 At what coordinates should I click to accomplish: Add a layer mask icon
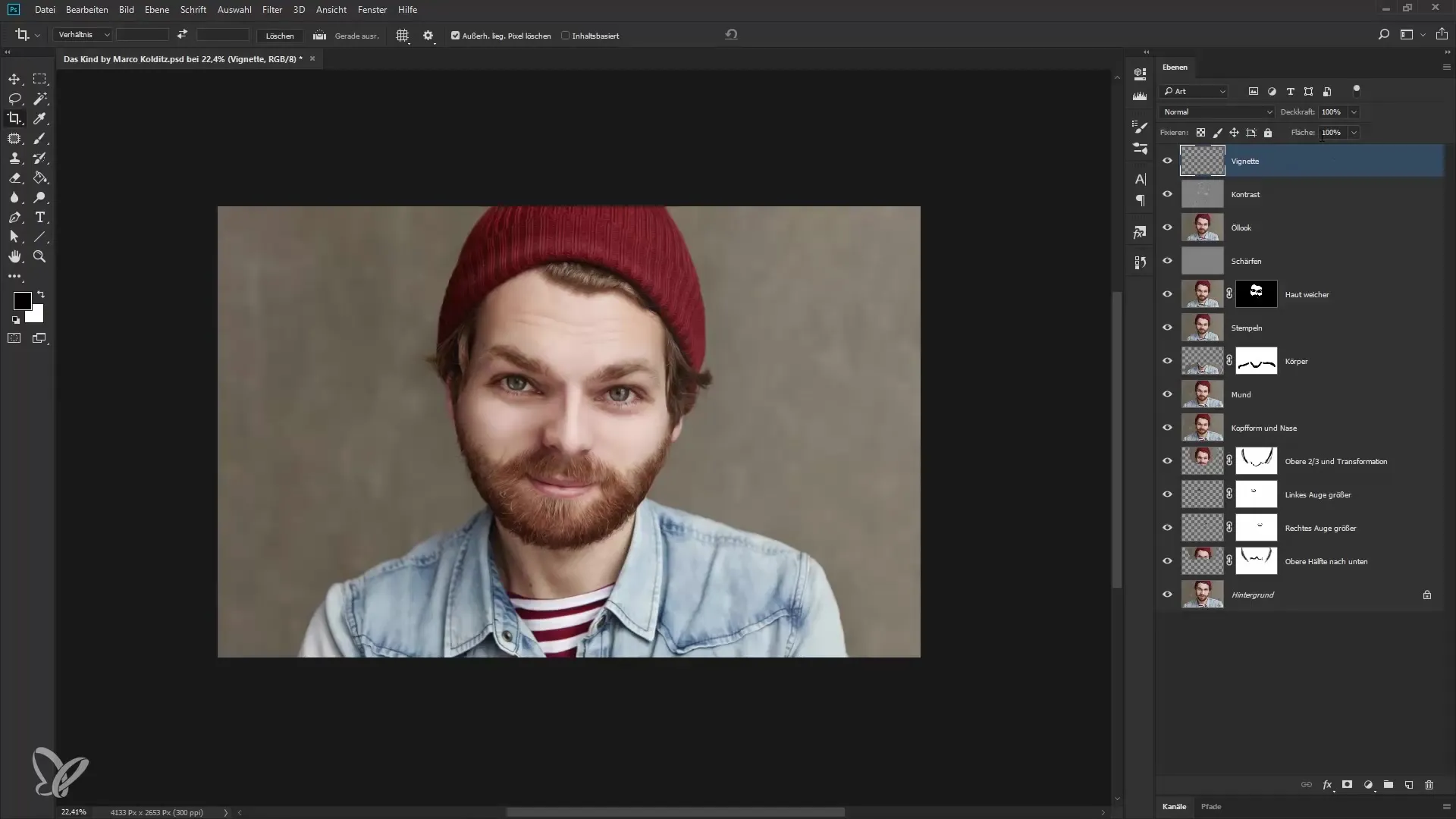pyautogui.click(x=1347, y=785)
